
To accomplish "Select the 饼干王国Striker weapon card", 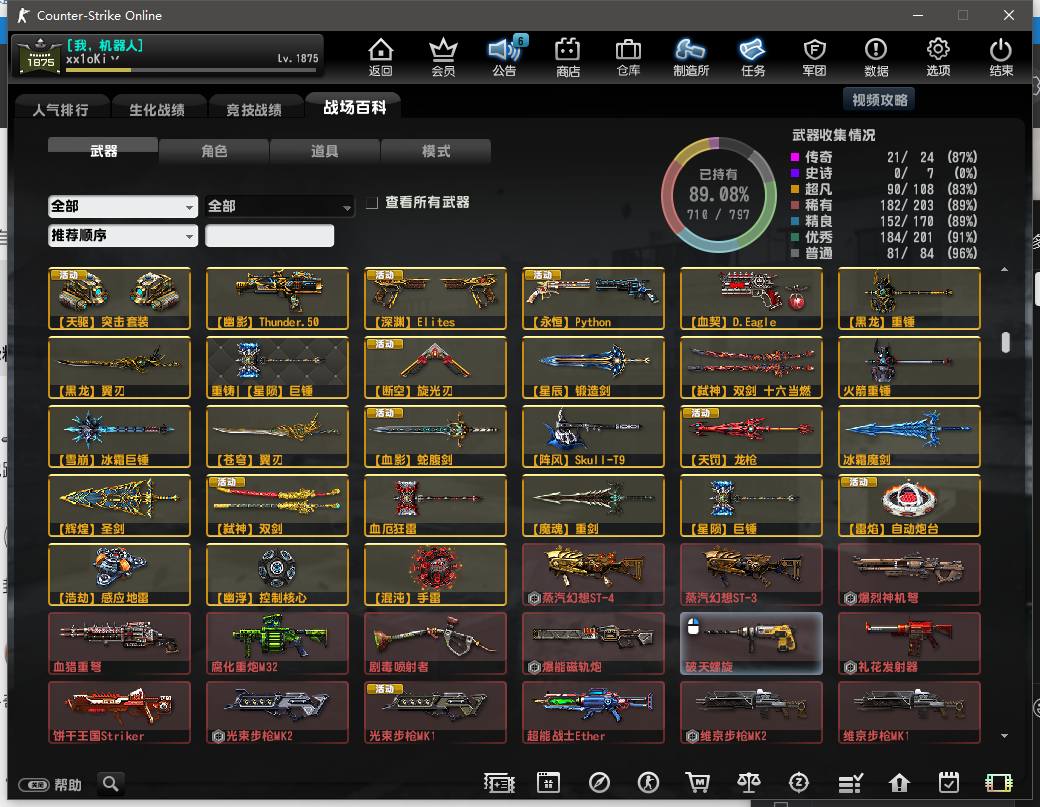I will coord(119,712).
